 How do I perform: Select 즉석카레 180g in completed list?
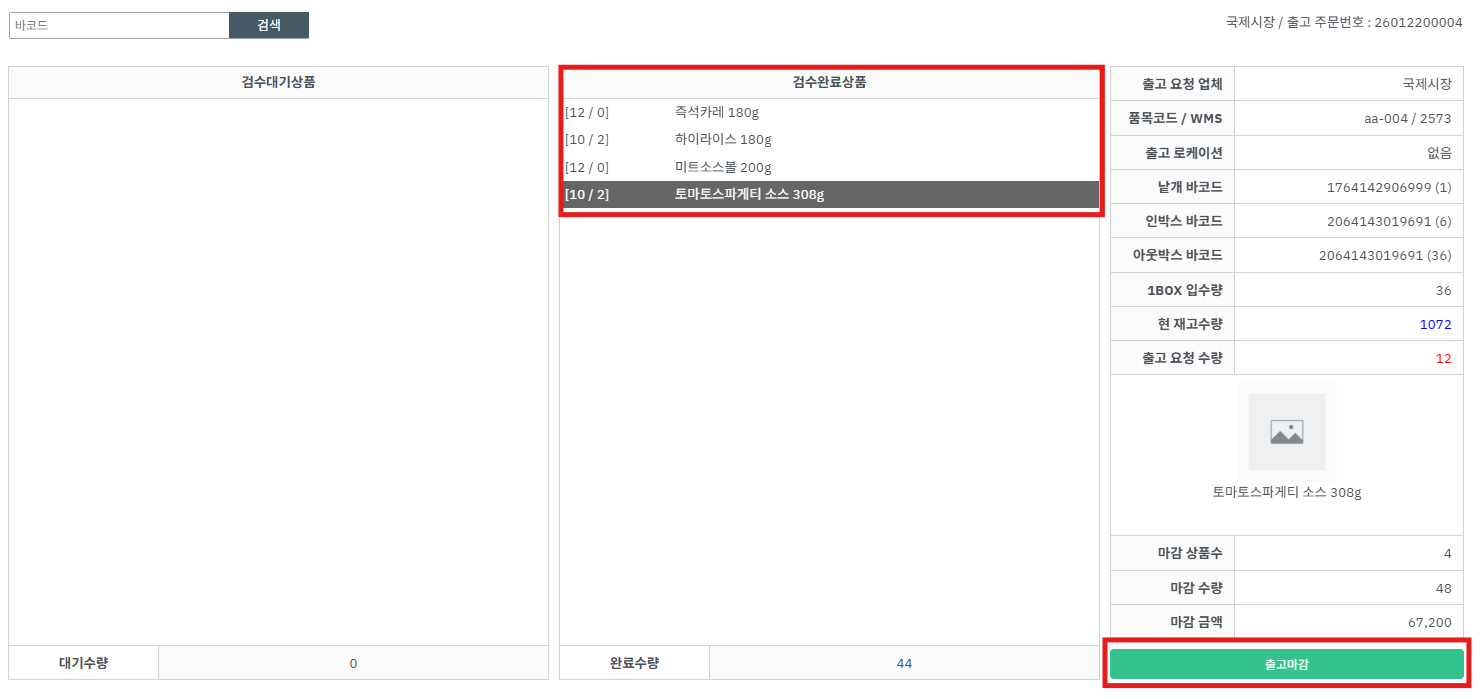(x=716, y=113)
